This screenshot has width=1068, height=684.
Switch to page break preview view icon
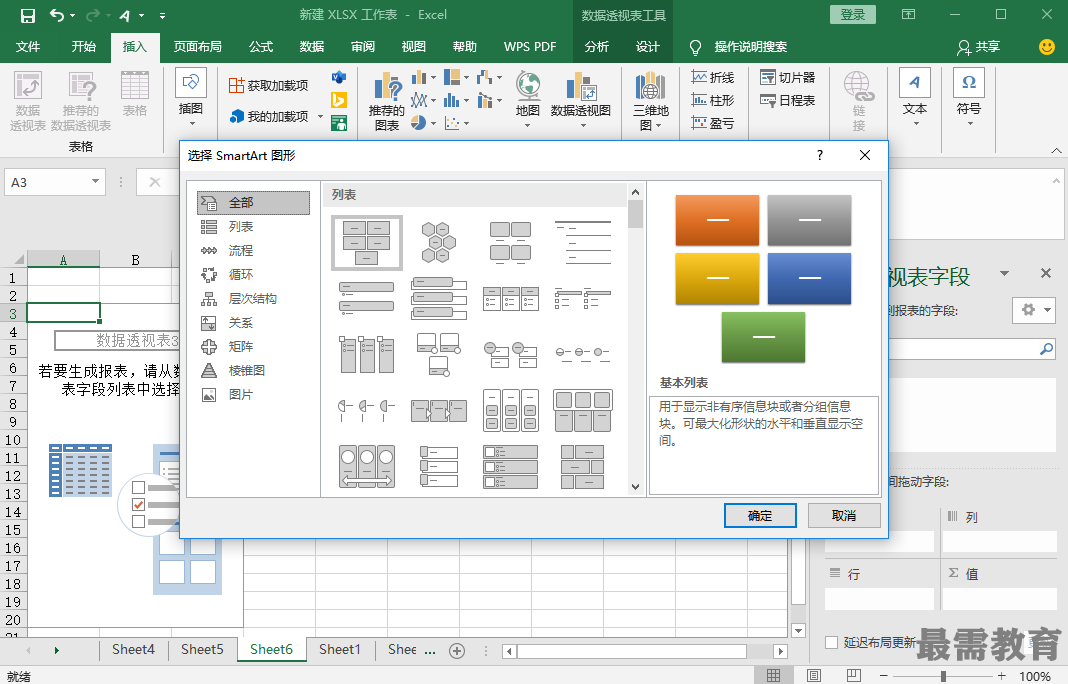pyautogui.click(x=853, y=675)
